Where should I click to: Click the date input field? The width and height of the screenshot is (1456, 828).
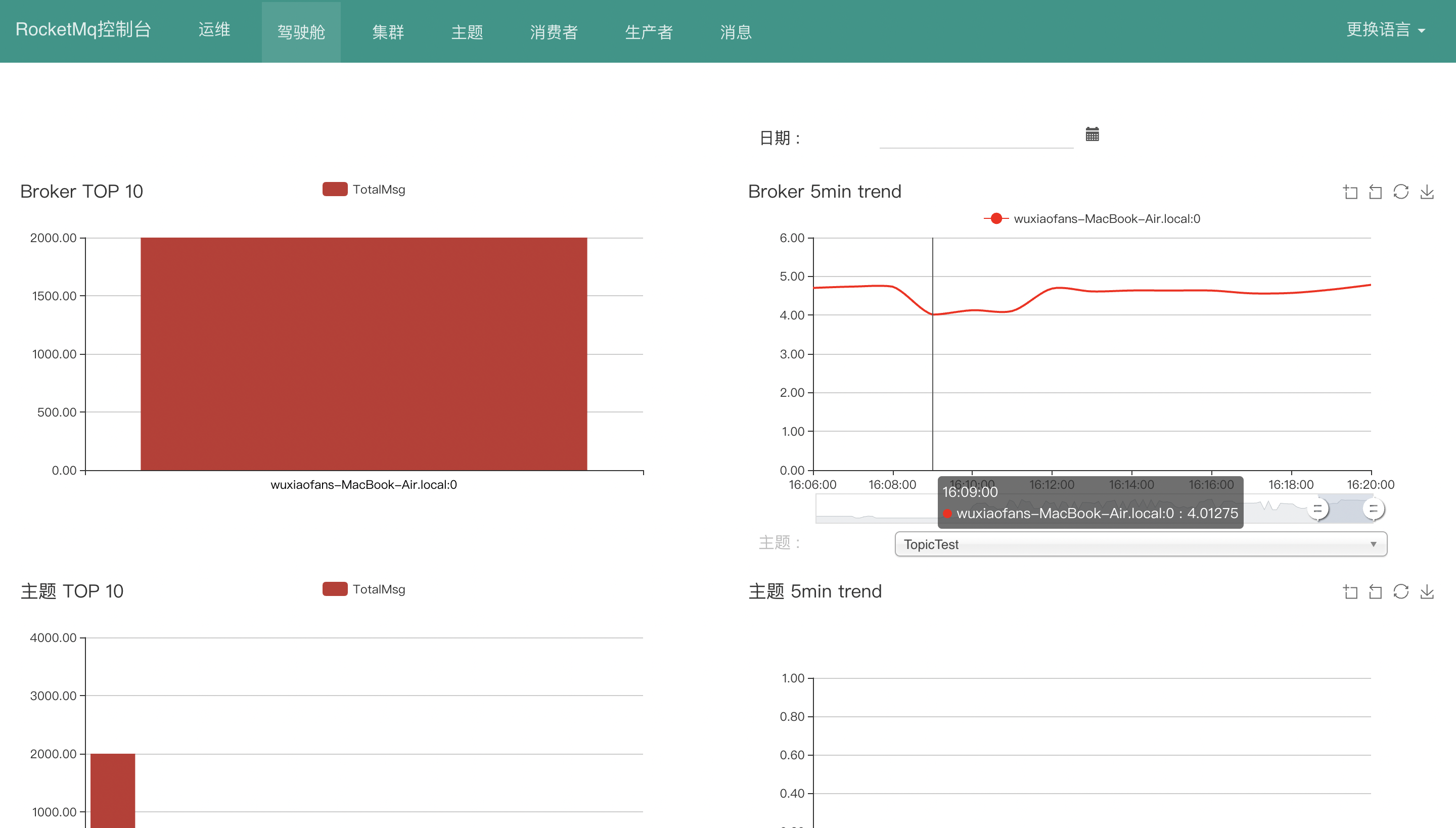coord(976,137)
